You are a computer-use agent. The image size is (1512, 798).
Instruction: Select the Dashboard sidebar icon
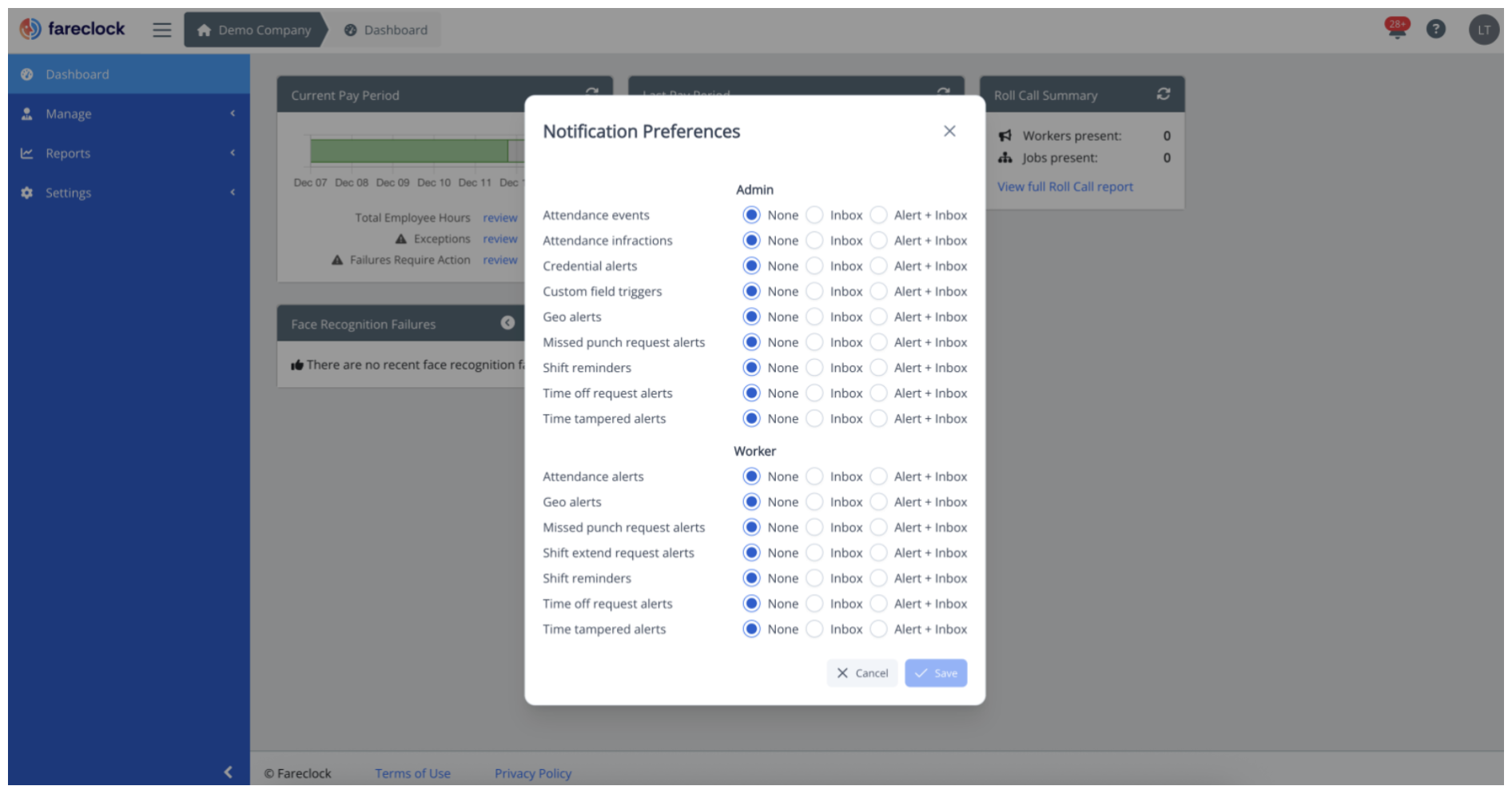pos(26,74)
